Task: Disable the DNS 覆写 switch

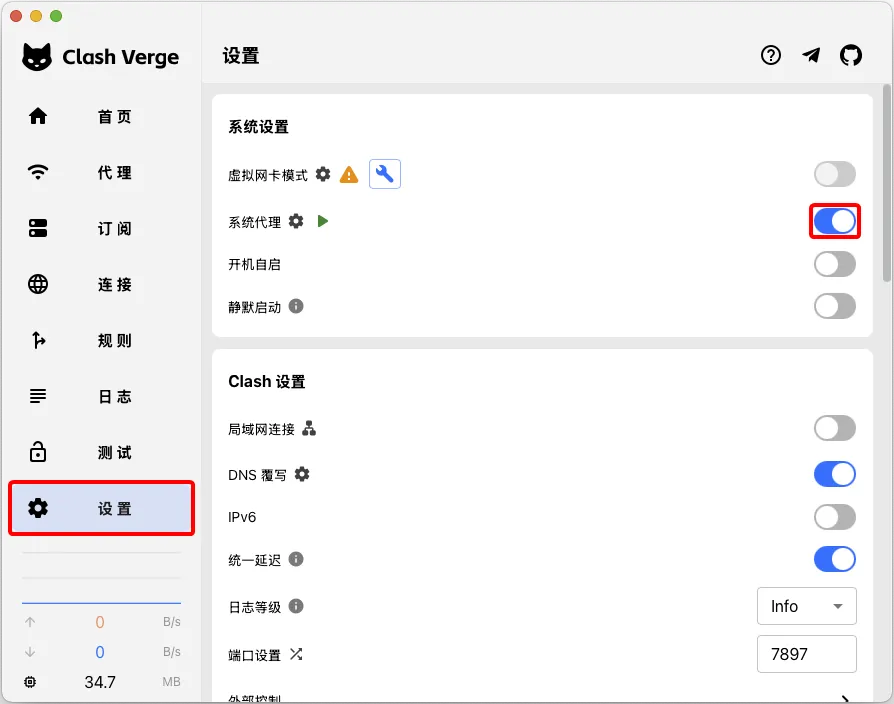Action: (835, 474)
